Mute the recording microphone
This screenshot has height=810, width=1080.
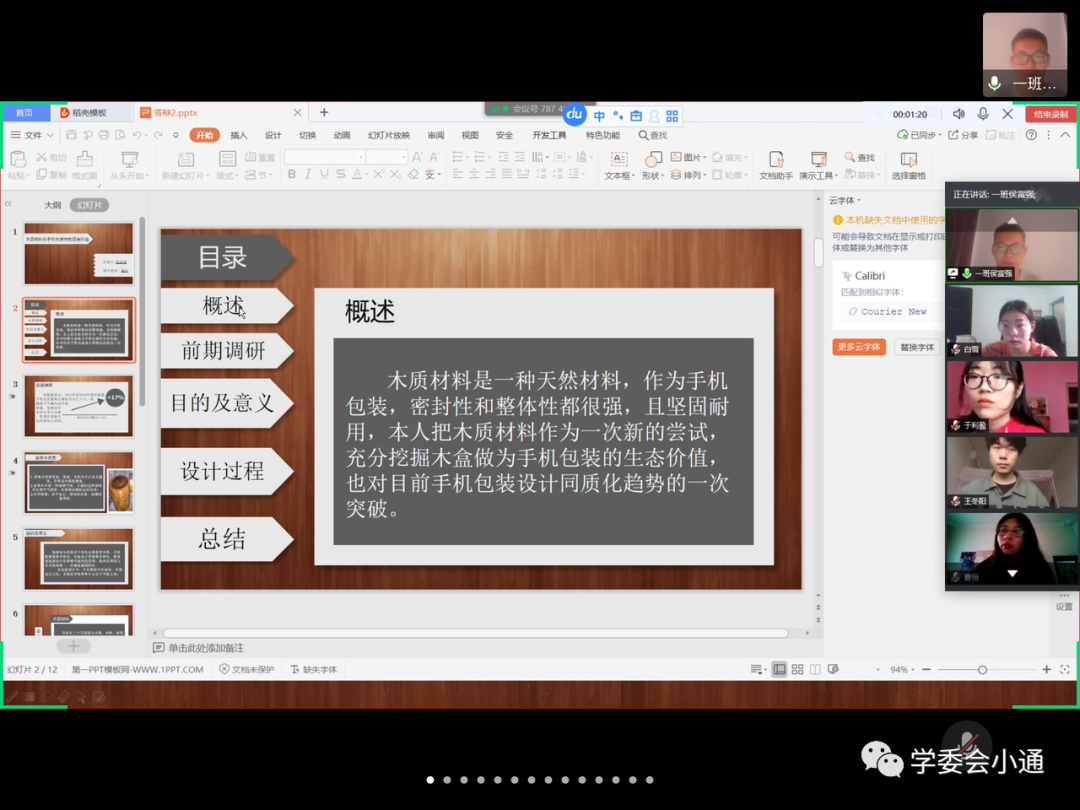click(x=983, y=114)
